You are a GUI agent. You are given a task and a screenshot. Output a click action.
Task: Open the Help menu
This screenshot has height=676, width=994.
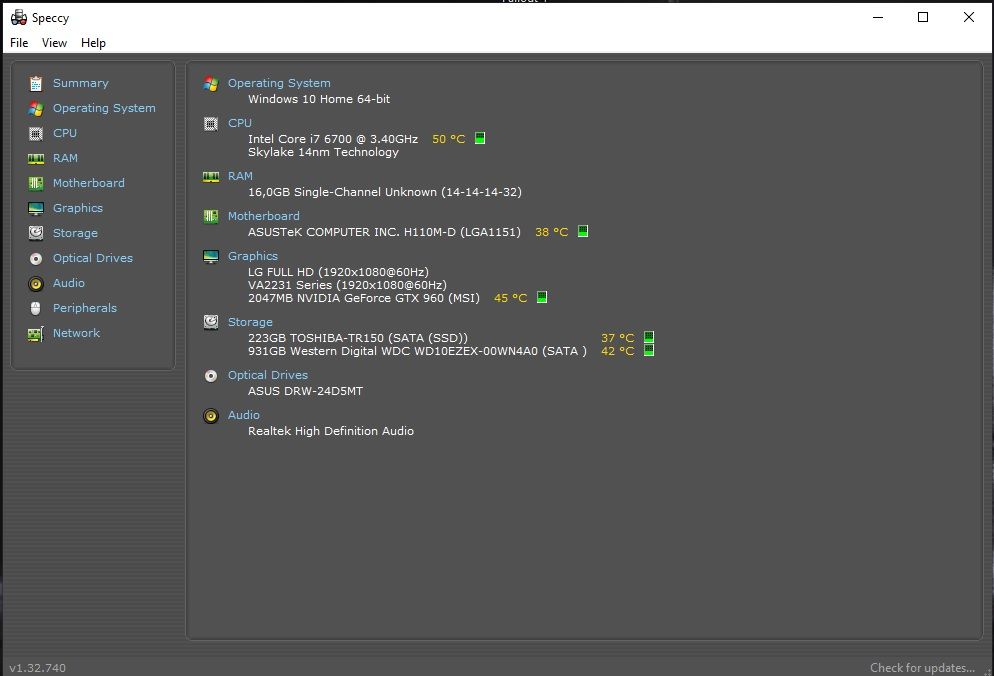[x=93, y=42]
